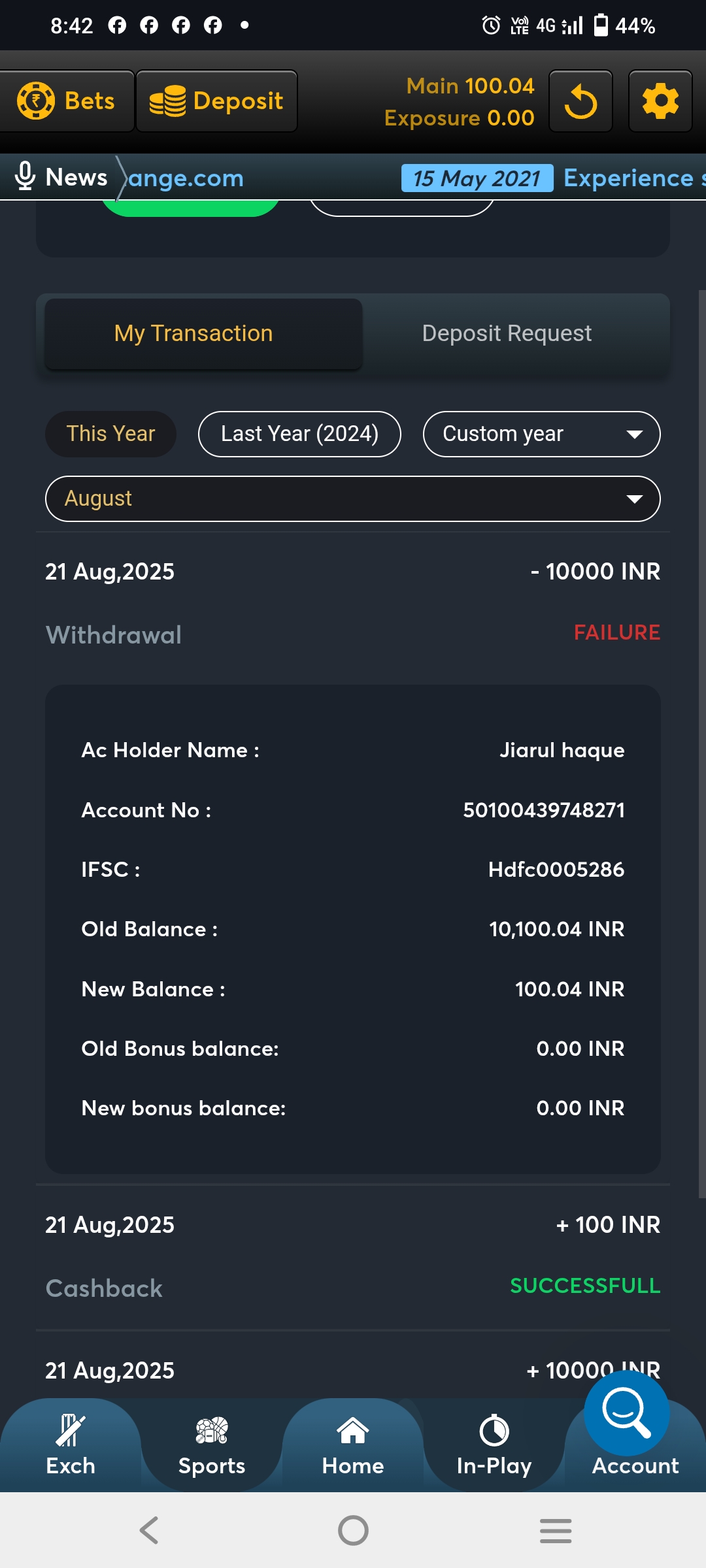The image size is (706, 1568).
Task: Tap the News microphone icon
Action: pyautogui.click(x=25, y=176)
